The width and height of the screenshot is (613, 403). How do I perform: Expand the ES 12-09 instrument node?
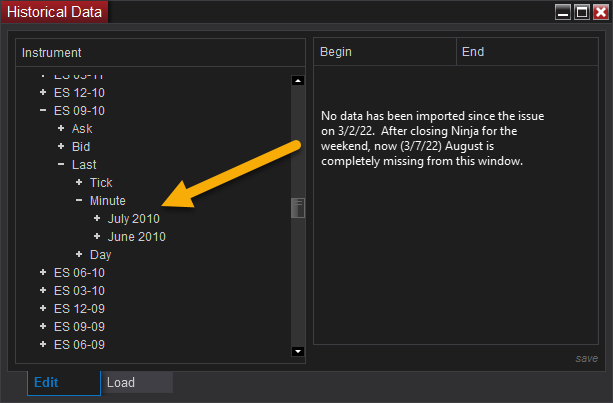tap(43, 308)
